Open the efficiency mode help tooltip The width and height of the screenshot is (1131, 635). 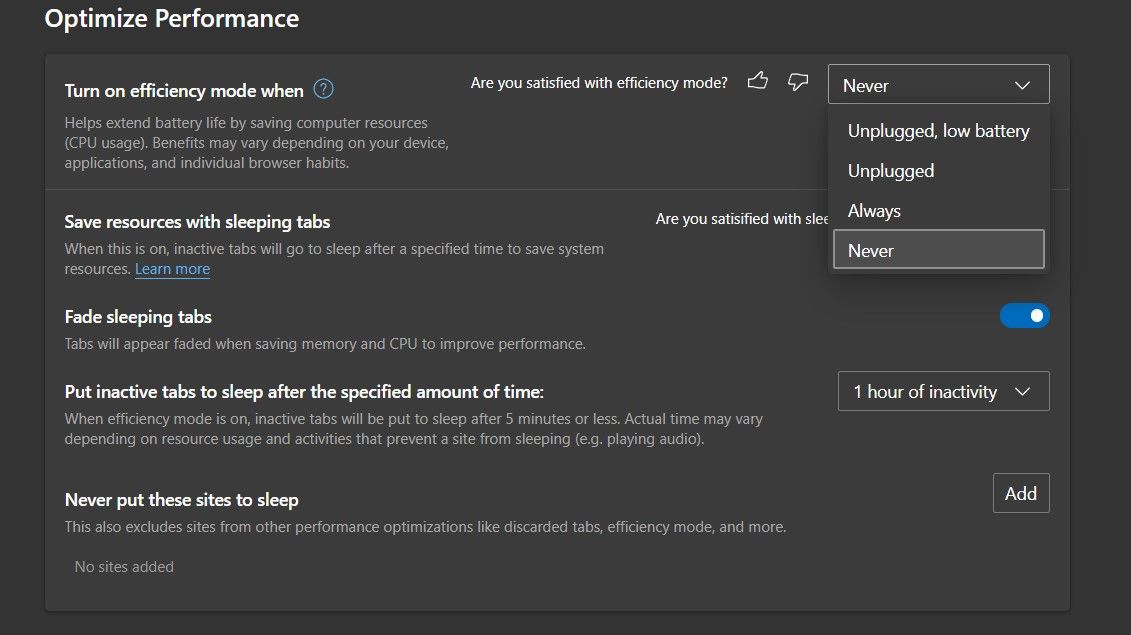[x=322, y=89]
